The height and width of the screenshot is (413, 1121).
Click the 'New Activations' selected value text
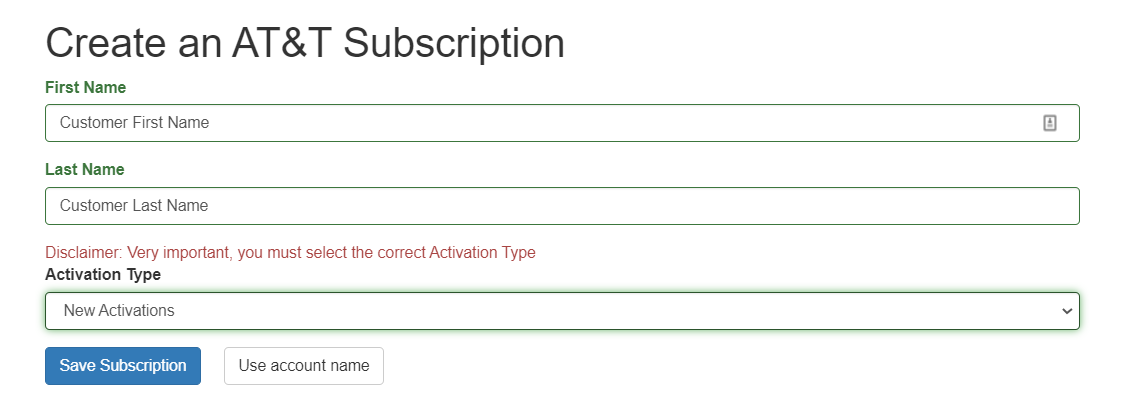119,311
